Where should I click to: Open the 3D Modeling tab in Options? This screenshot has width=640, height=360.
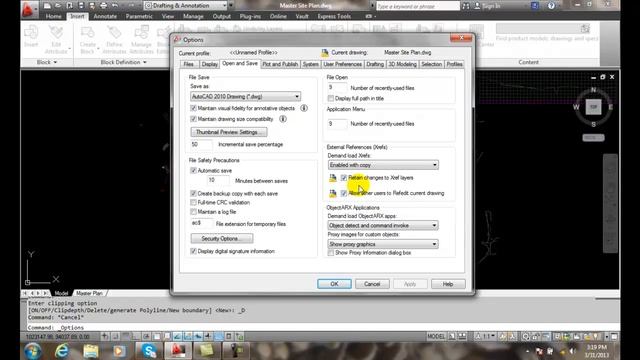click(x=402, y=64)
